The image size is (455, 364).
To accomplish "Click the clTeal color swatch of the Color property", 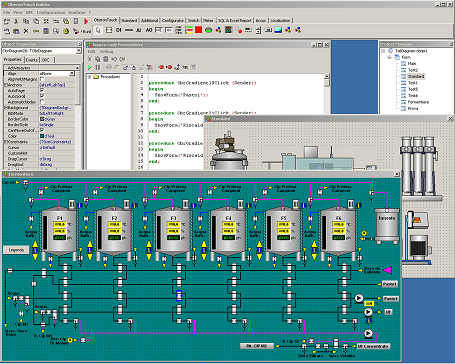I will click(42, 136).
